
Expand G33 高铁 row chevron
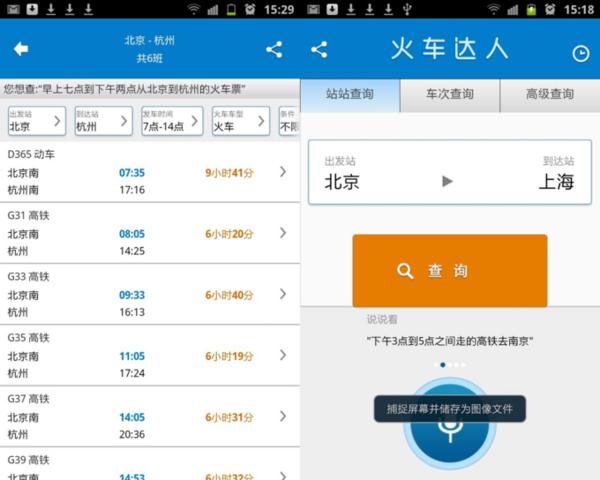point(283,294)
